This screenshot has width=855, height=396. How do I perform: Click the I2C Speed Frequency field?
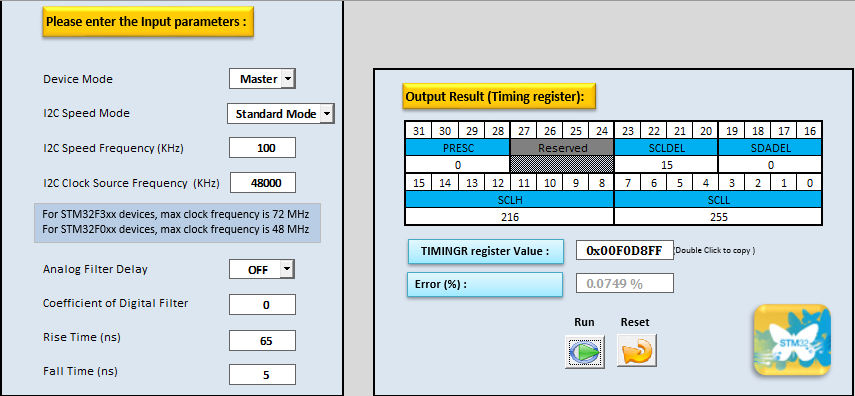[x=262, y=148]
